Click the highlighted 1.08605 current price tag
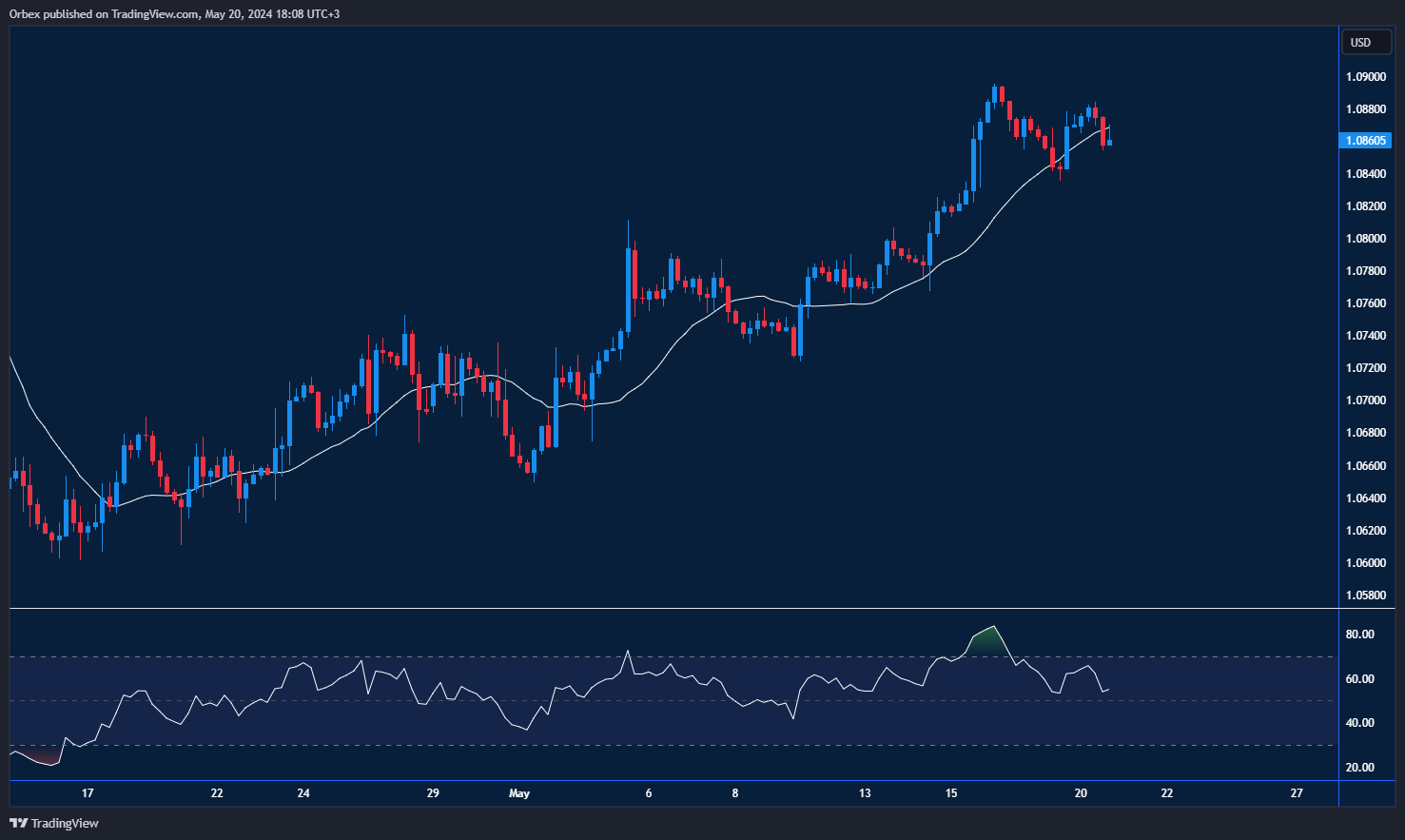Image resolution: width=1405 pixels, height=840 pixels. tap(1365, 141)
